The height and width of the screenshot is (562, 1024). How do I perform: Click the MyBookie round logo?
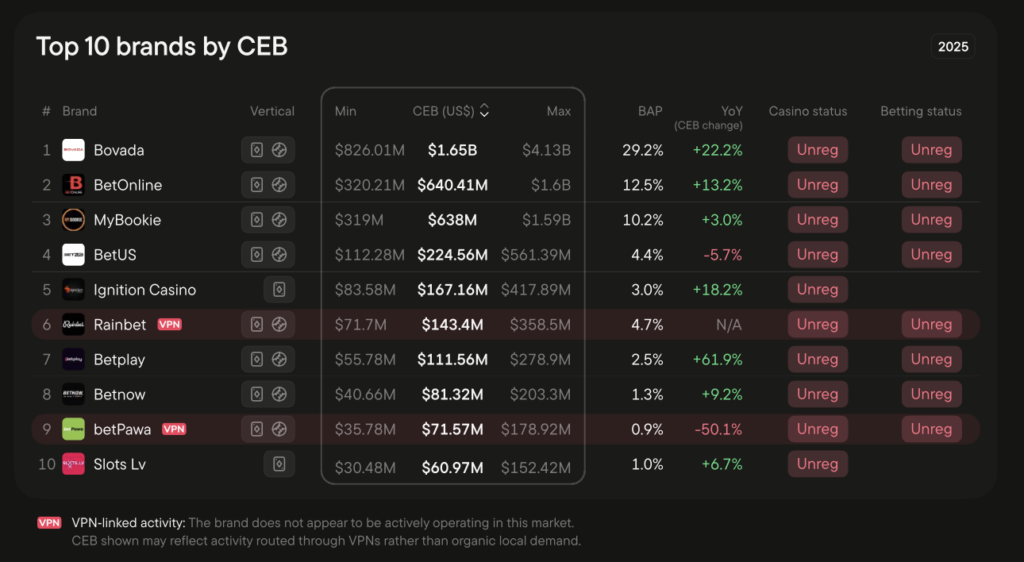coord(73,220)
